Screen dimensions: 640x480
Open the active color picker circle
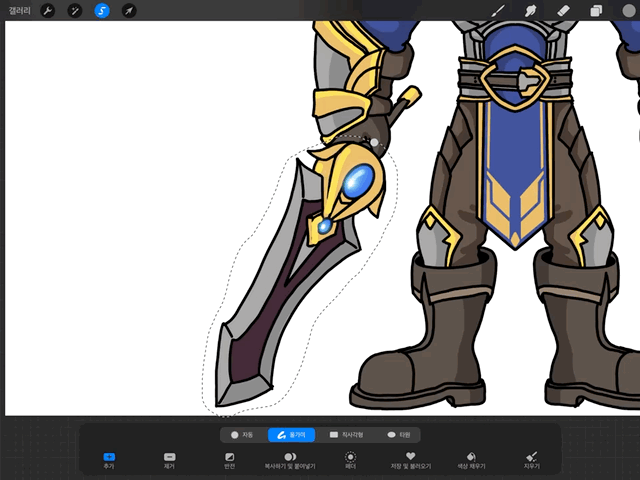pos(629,10)
